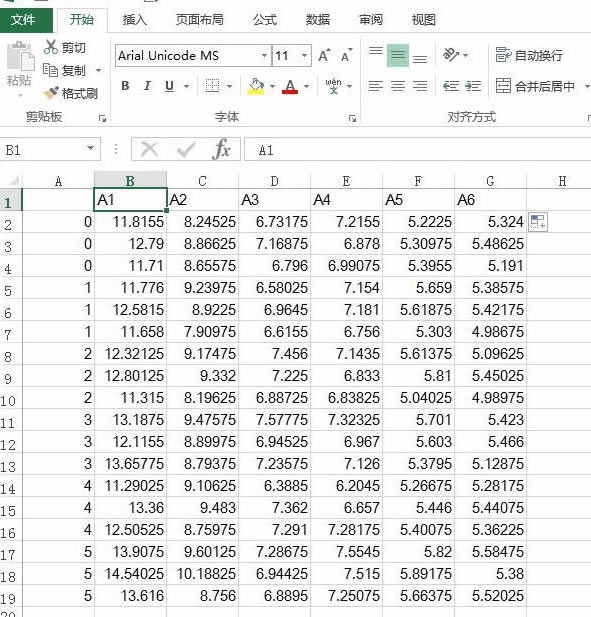Toggle Italic formatting
Image resolution: width=591 pixels, height=617 pixels.
pyautogui.click(x=147, y=86)
